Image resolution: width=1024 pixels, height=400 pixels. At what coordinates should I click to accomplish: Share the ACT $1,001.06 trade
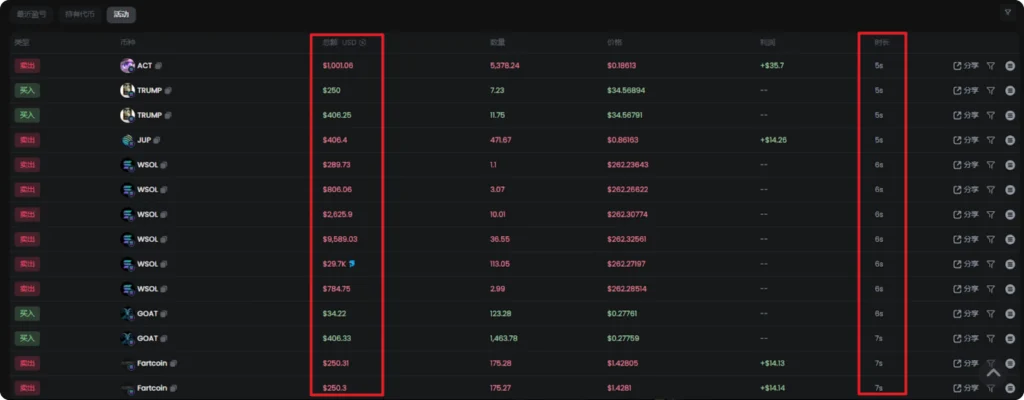[966, 65]
